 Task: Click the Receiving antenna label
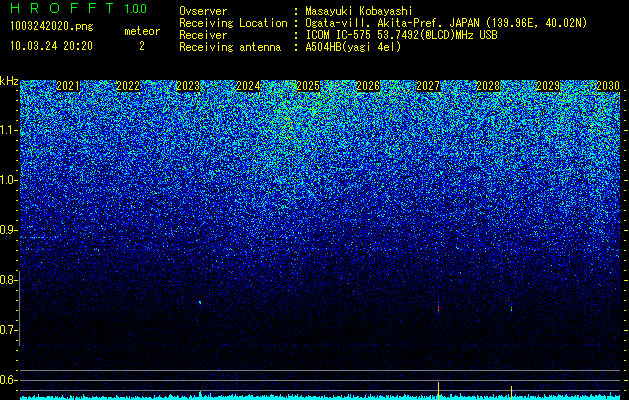(x=230, y=47)
